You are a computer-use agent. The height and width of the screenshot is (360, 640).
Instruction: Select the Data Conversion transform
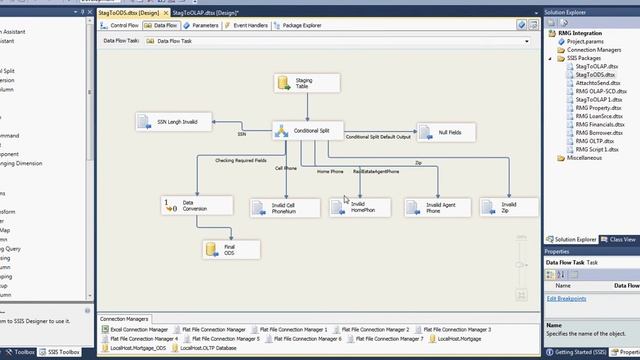(x=197, y=205)
